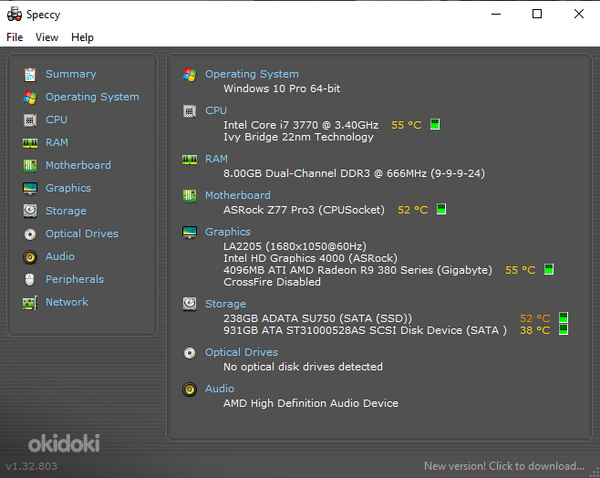Click motherboard temperature indicator icon beside 52 °C
Image resolution: width=600 pixels, height=478 pixels.
pos(441,209)
